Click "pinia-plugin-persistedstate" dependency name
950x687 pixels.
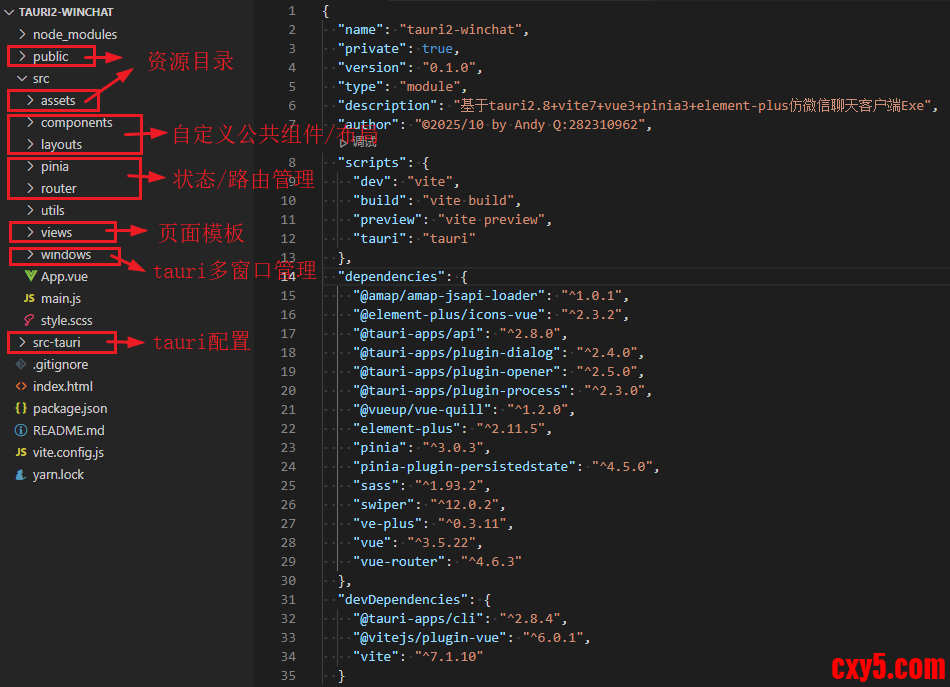(464, 466)
